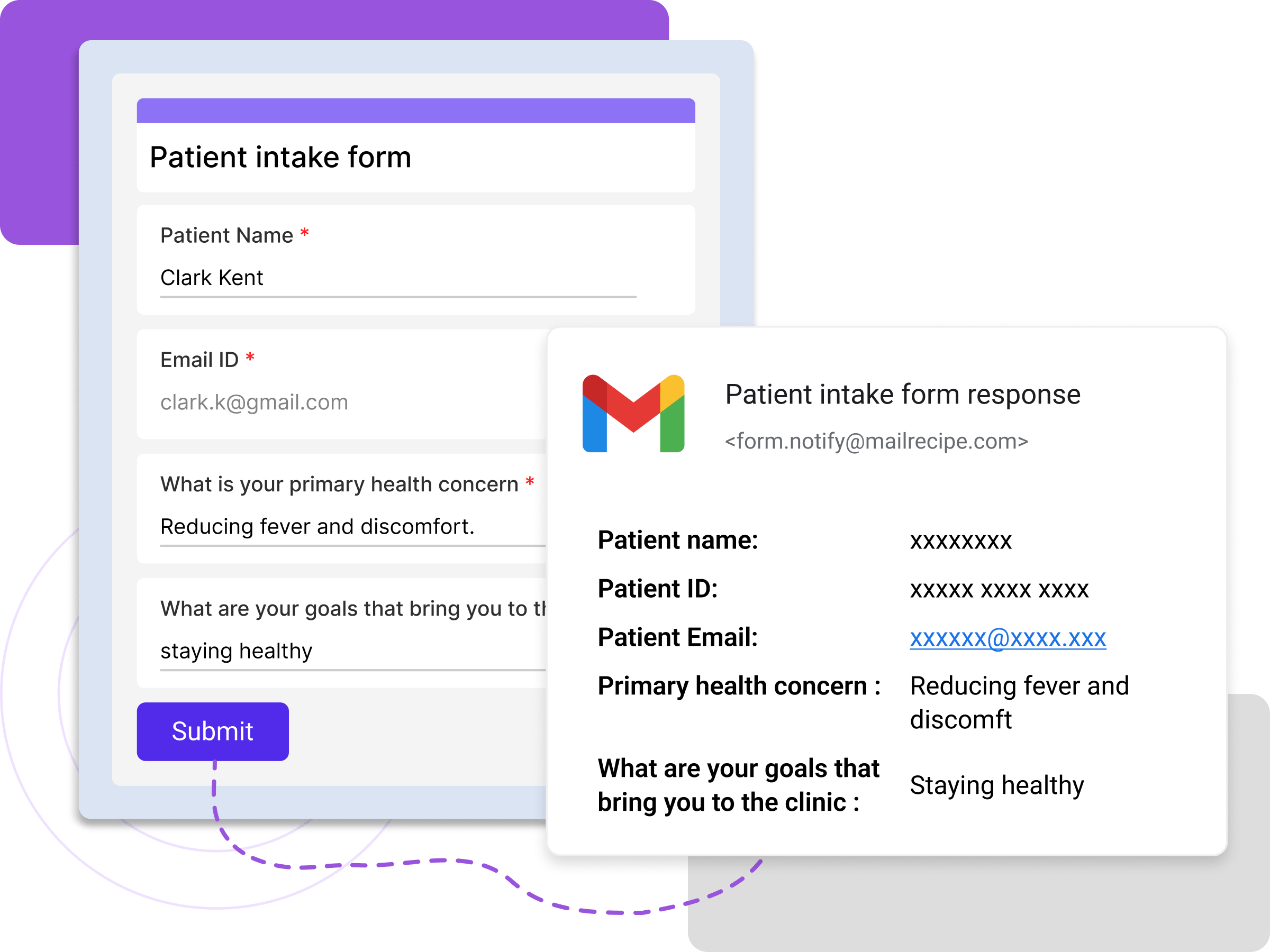
Task: Select the masked Patient ID value
Action: (999, 589)
